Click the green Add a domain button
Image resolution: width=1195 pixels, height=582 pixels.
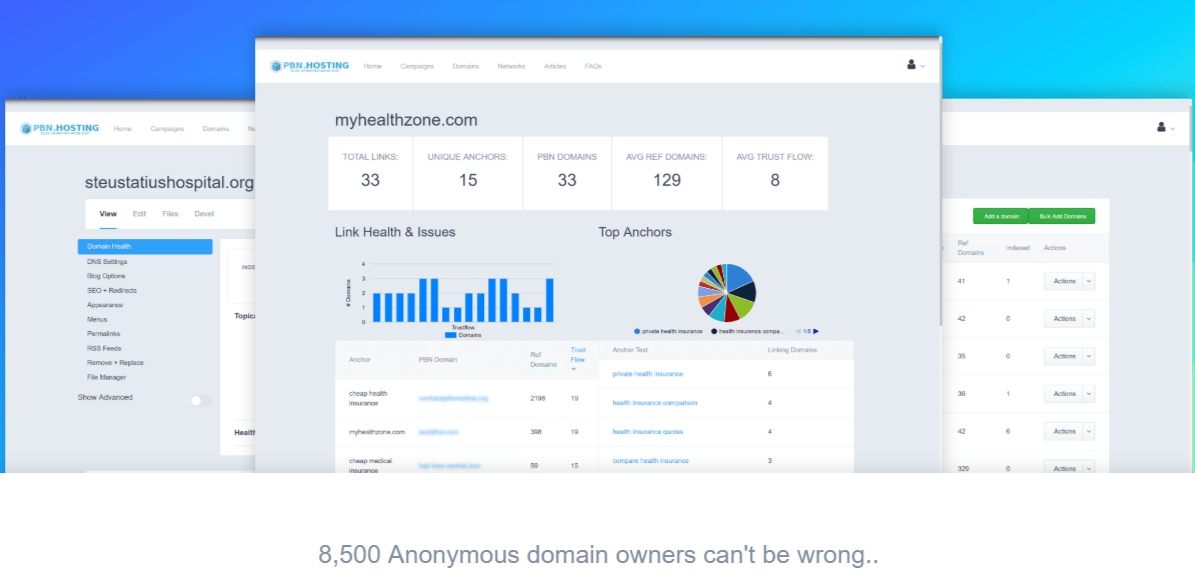pyautogui.click(x=1001, y=216)
